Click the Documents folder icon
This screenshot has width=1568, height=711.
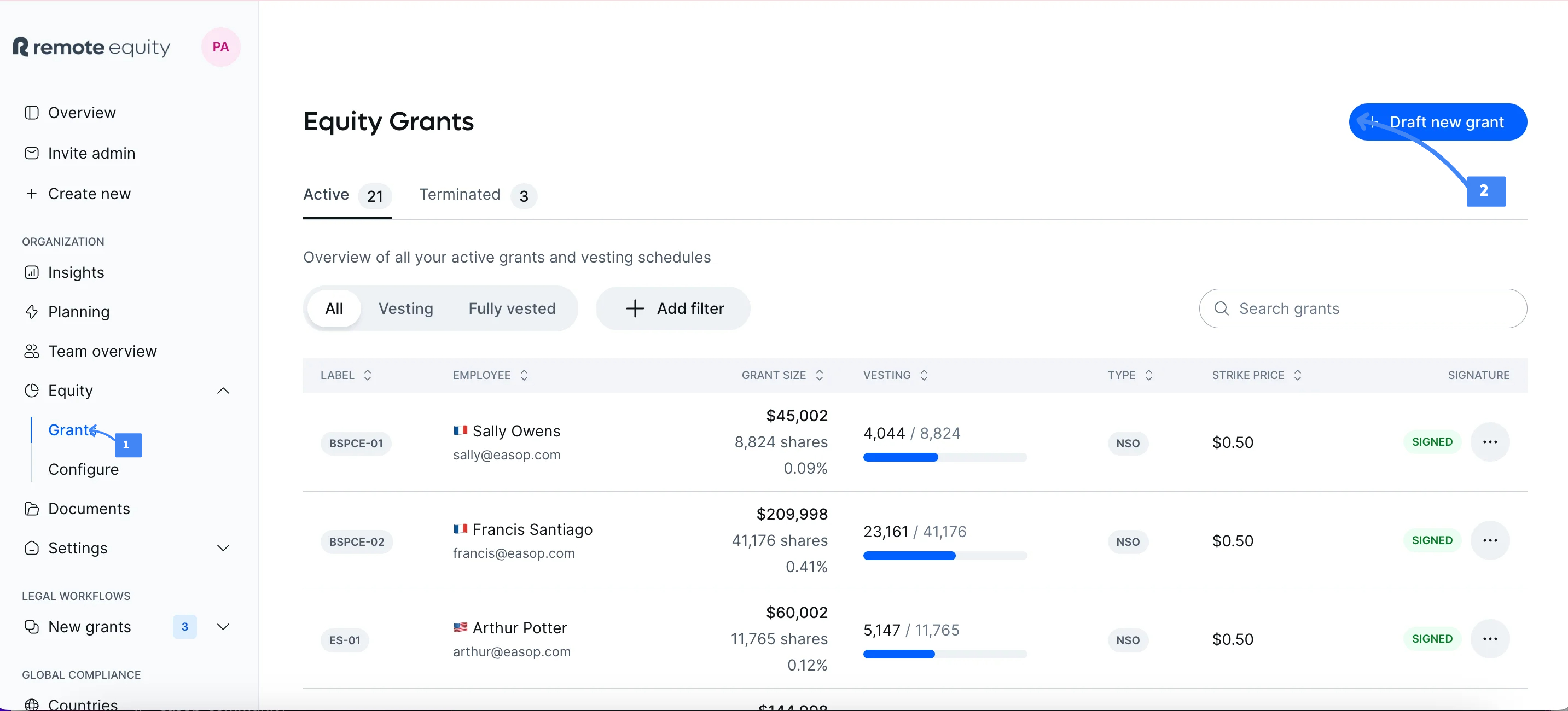coord(32,509)
